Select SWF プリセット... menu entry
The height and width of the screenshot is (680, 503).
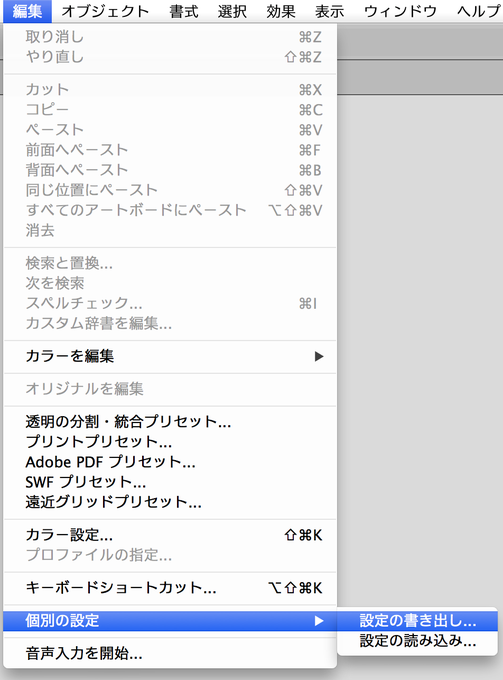point(170,482)
